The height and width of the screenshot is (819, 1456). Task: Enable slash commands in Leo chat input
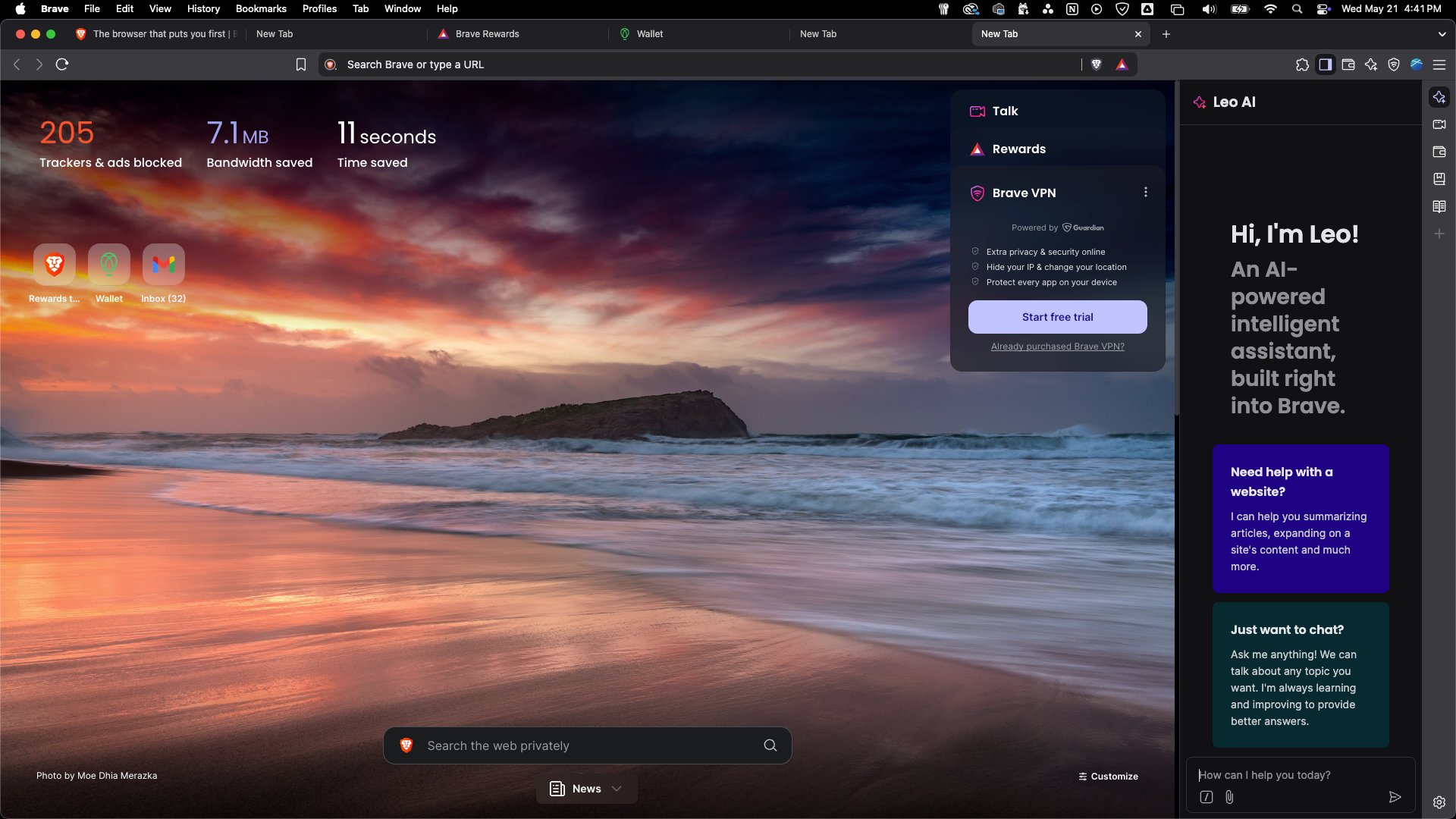point(1205,797)
